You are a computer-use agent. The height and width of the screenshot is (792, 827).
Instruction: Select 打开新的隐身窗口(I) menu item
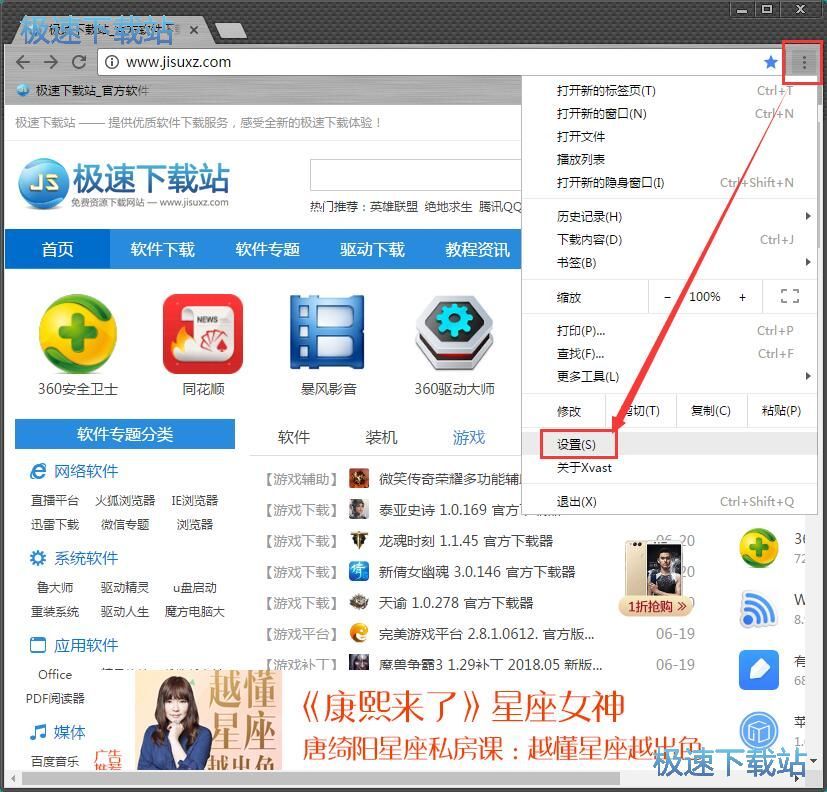(670, 182)
